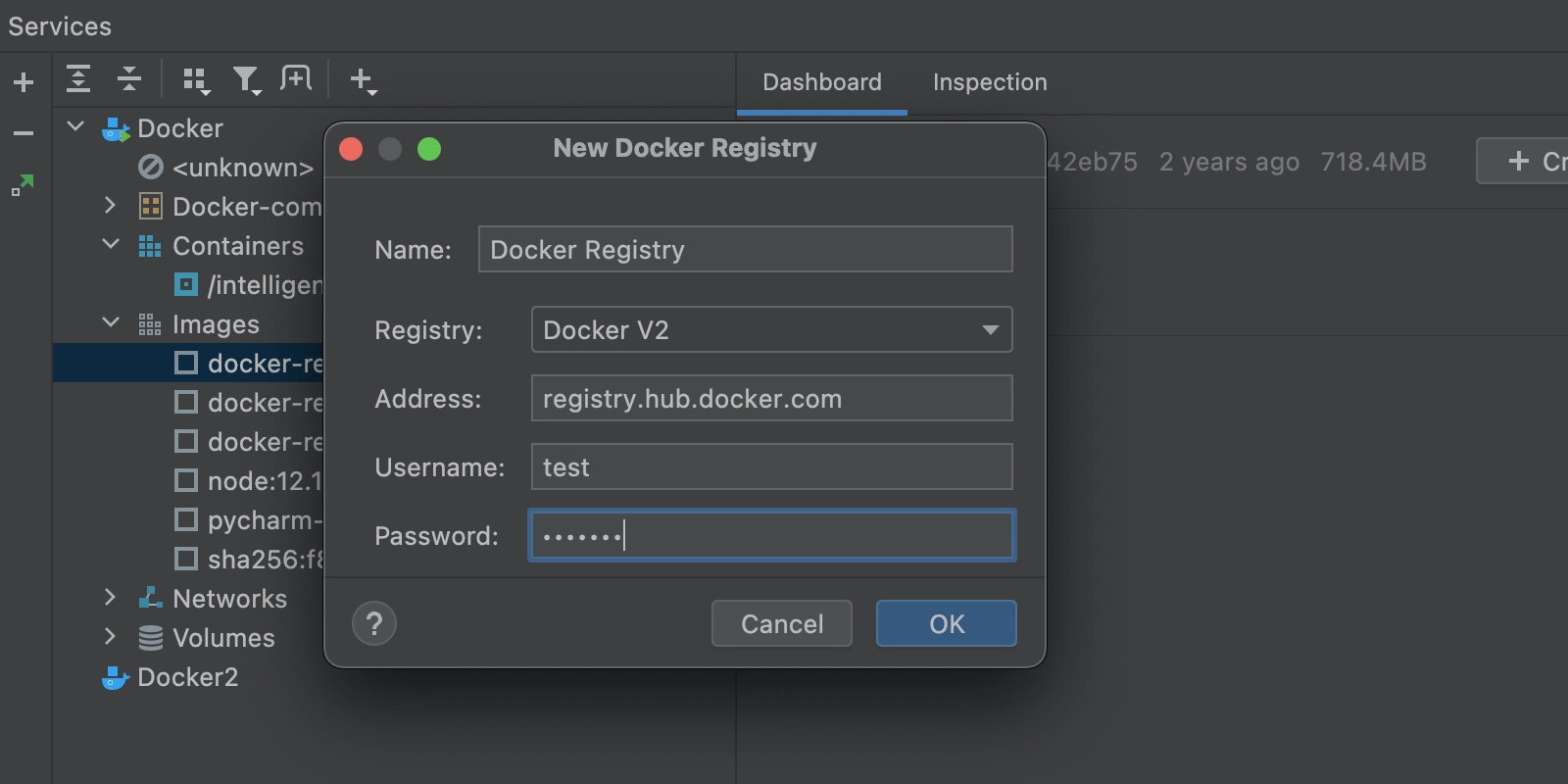The image size is (1568, 784).
Task: Select the pycharm image row
Action: [x=188, y=519]
